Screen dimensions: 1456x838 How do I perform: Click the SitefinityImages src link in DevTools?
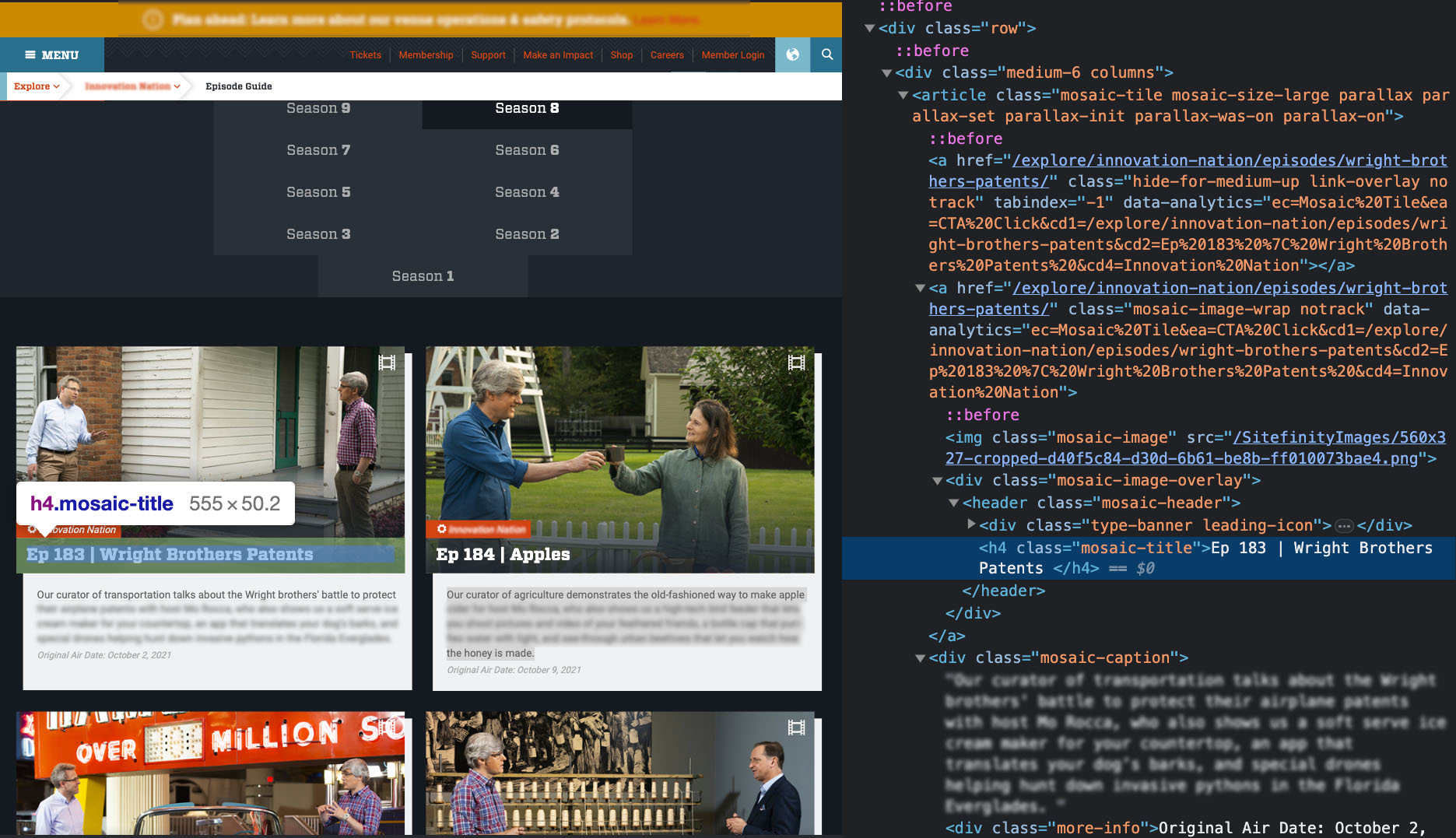[x=1338, y=438]
